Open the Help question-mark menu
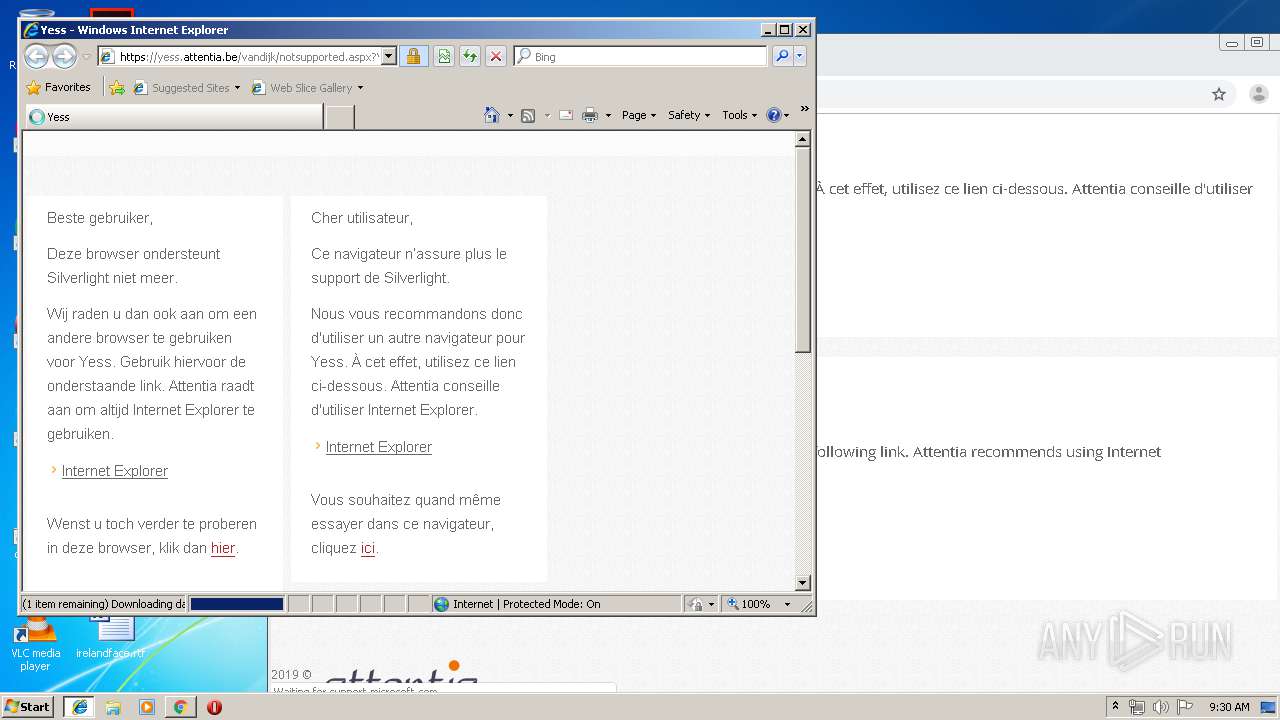The image size is (1280, 720). (x=778, y=115)
